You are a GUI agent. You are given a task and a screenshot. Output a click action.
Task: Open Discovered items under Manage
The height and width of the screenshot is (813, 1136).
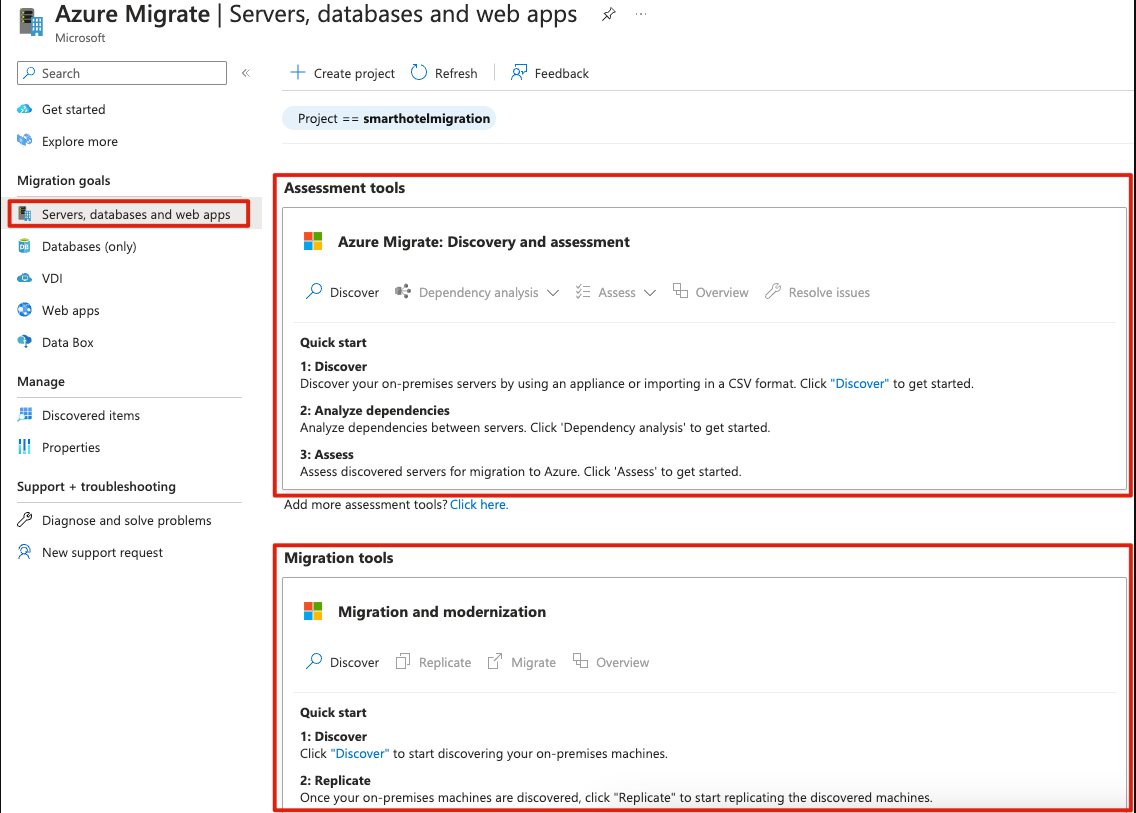pyautogui.click(x=90, y=416)
